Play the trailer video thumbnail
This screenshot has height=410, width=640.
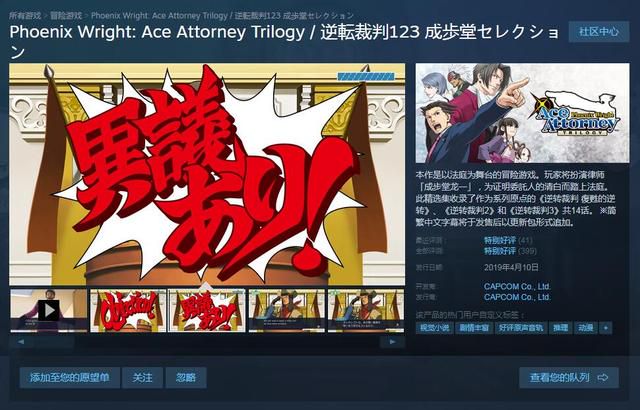[49, 310]
